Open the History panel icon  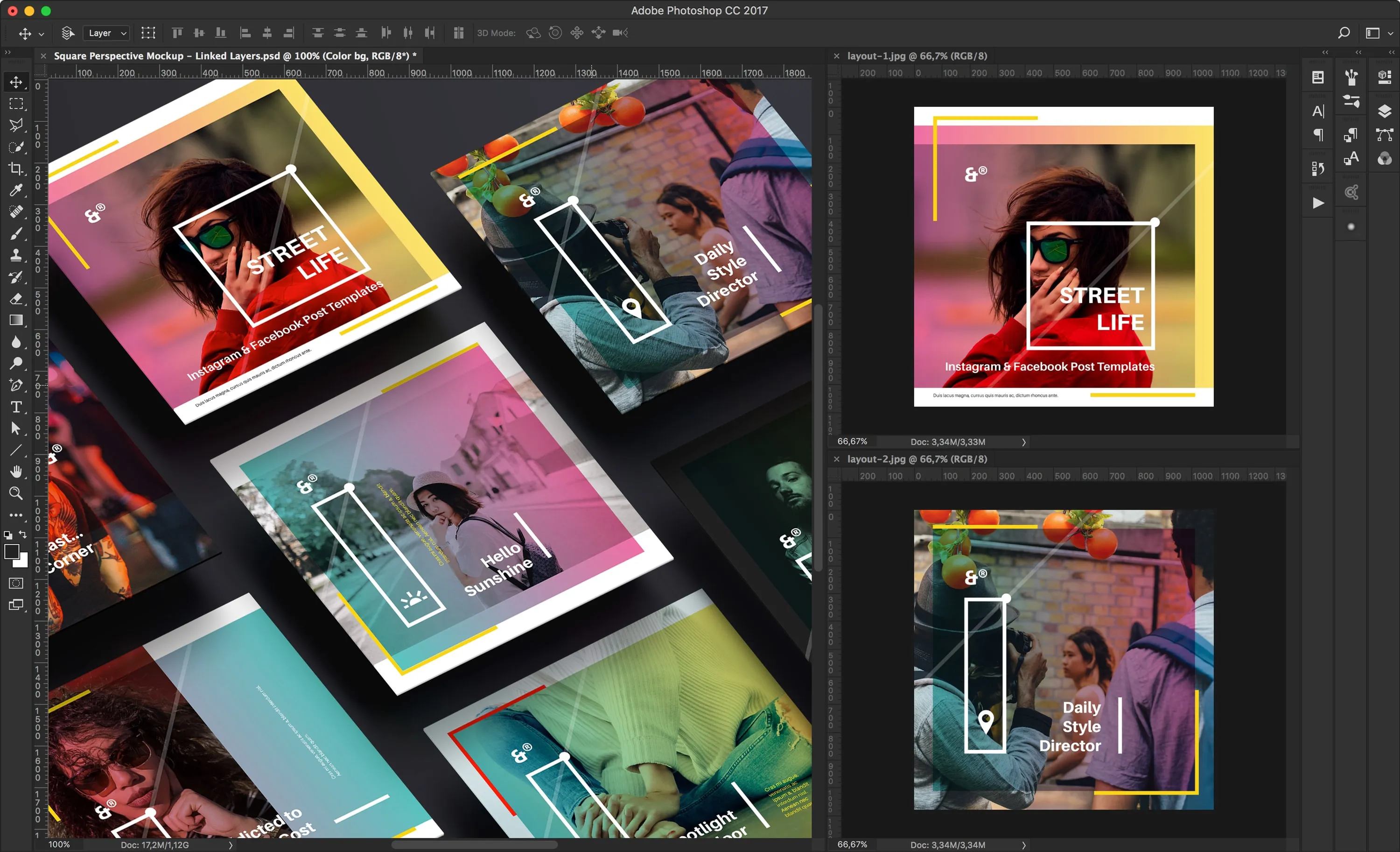point(1317,168)
